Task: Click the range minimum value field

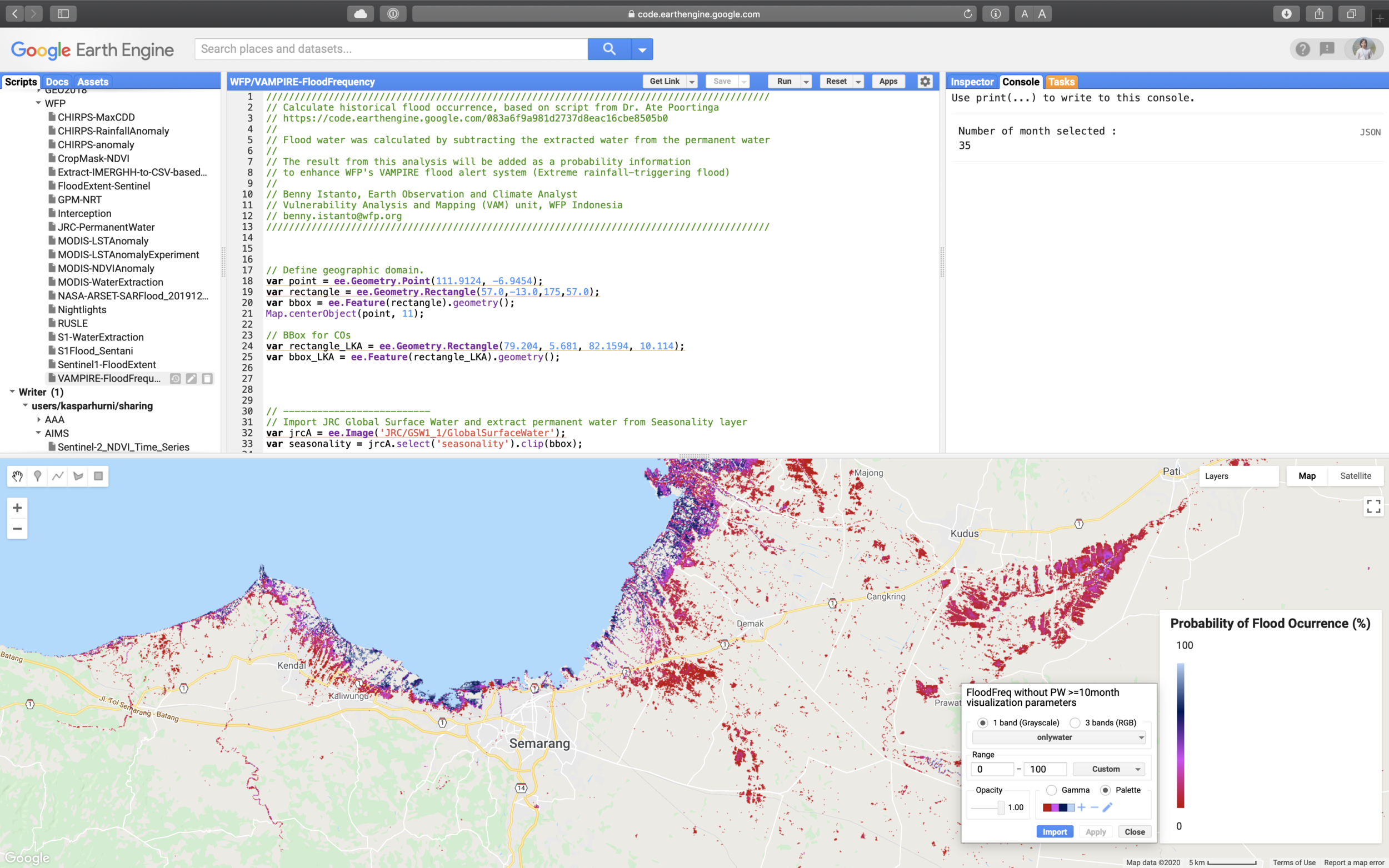Action: tap(991, 769)
